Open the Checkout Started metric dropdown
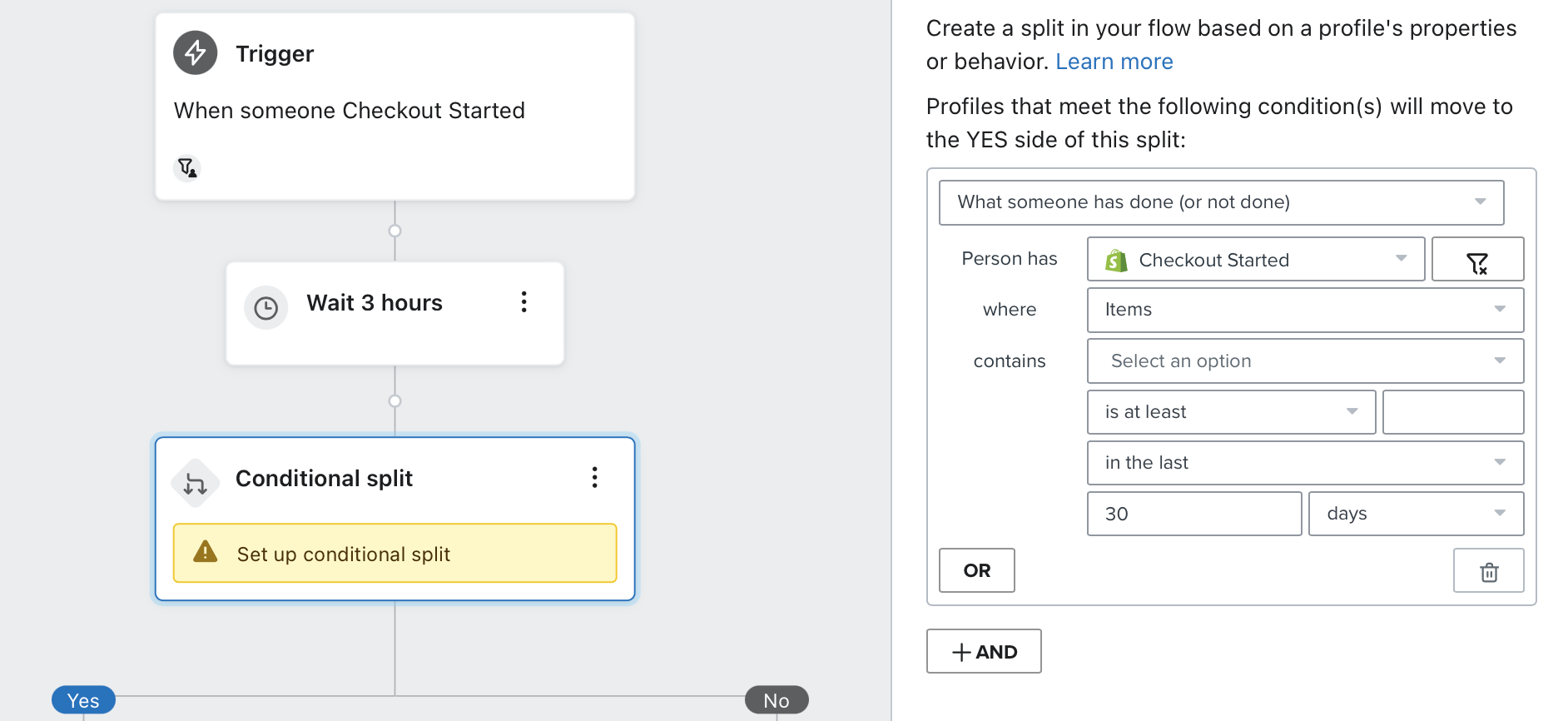Image resolution: width=1568 pixels, height=721 pixels. pos(1255,259)
